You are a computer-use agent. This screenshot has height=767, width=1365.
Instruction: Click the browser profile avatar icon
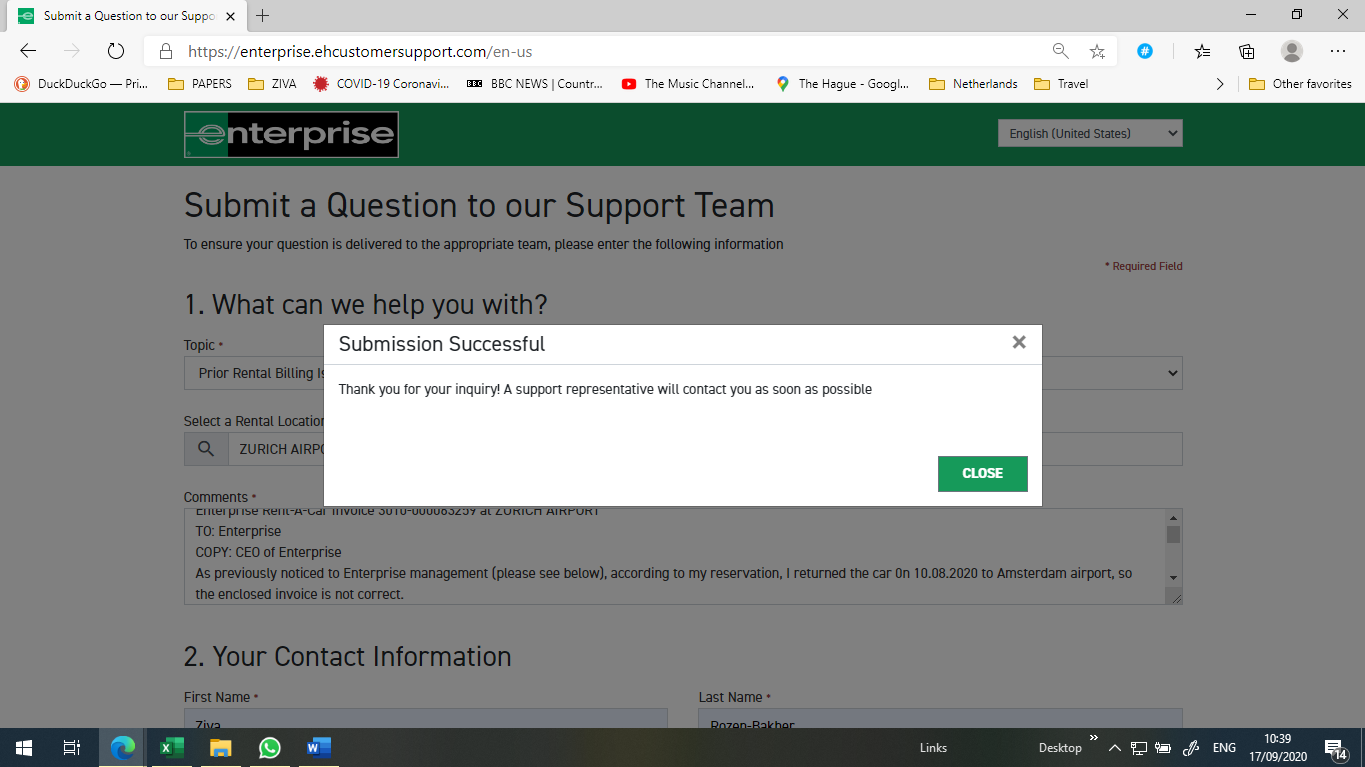1291,50
